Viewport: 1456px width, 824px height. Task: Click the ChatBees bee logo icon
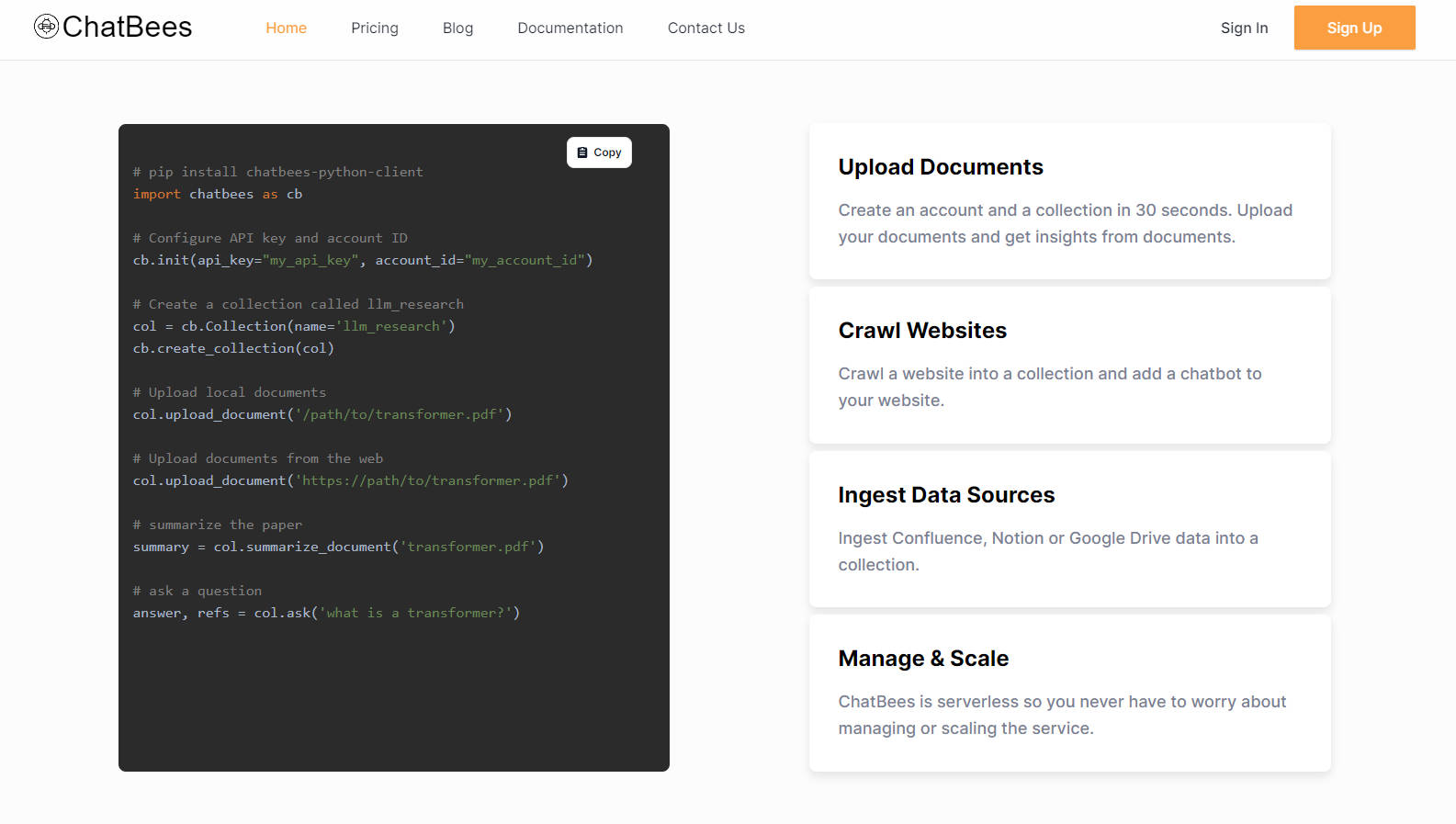(x=46, y=27)
